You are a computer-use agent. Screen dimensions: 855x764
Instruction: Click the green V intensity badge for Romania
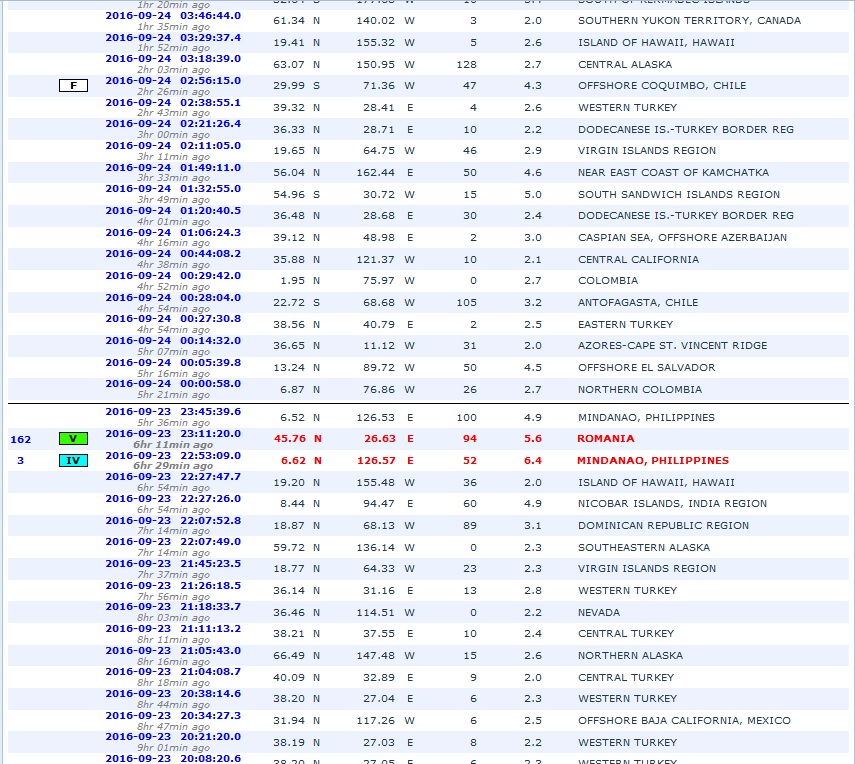pyautogui.click(x=73, y=439)
